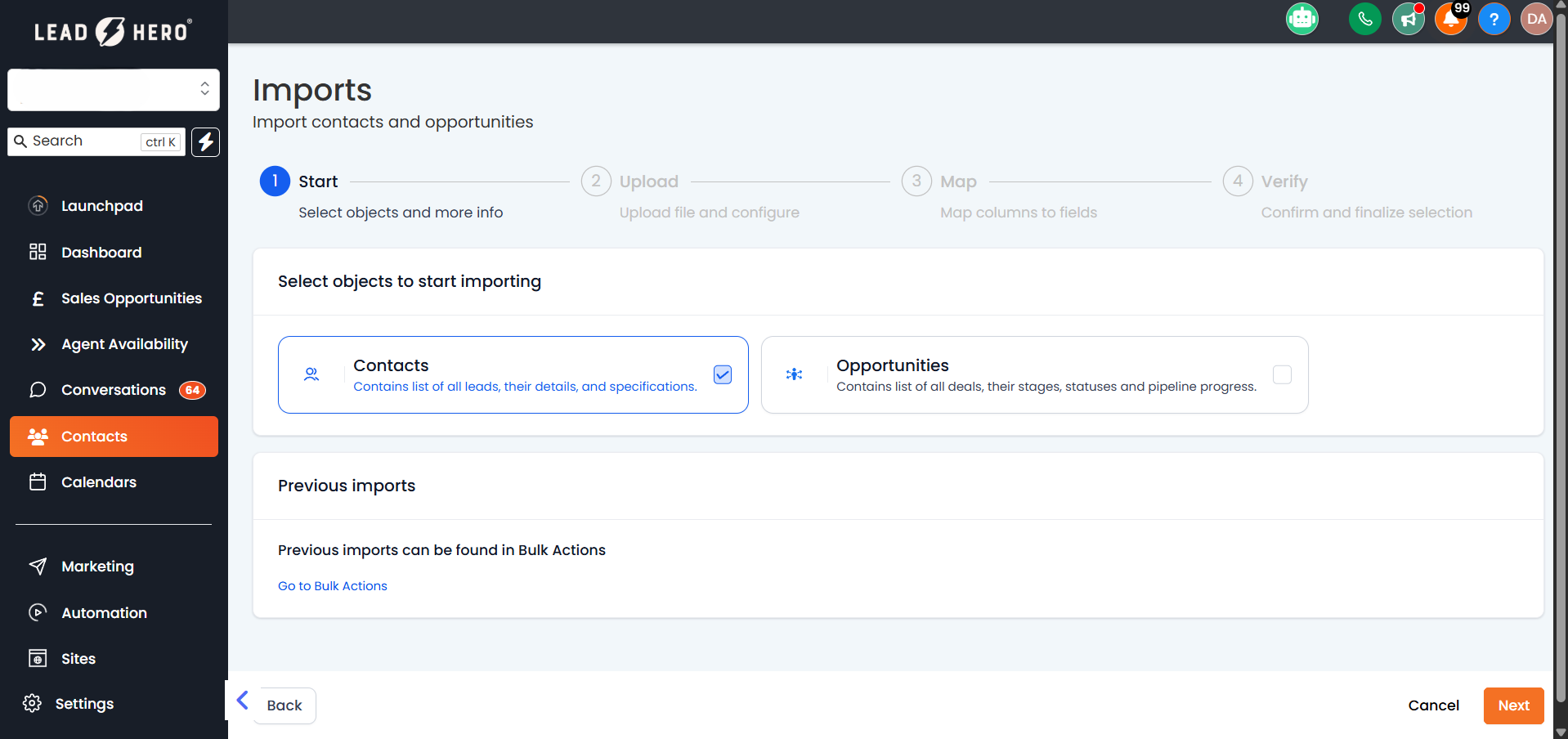Click the orange Next button
Viewport: 1568px width, 739px height.
[1512, 705]
